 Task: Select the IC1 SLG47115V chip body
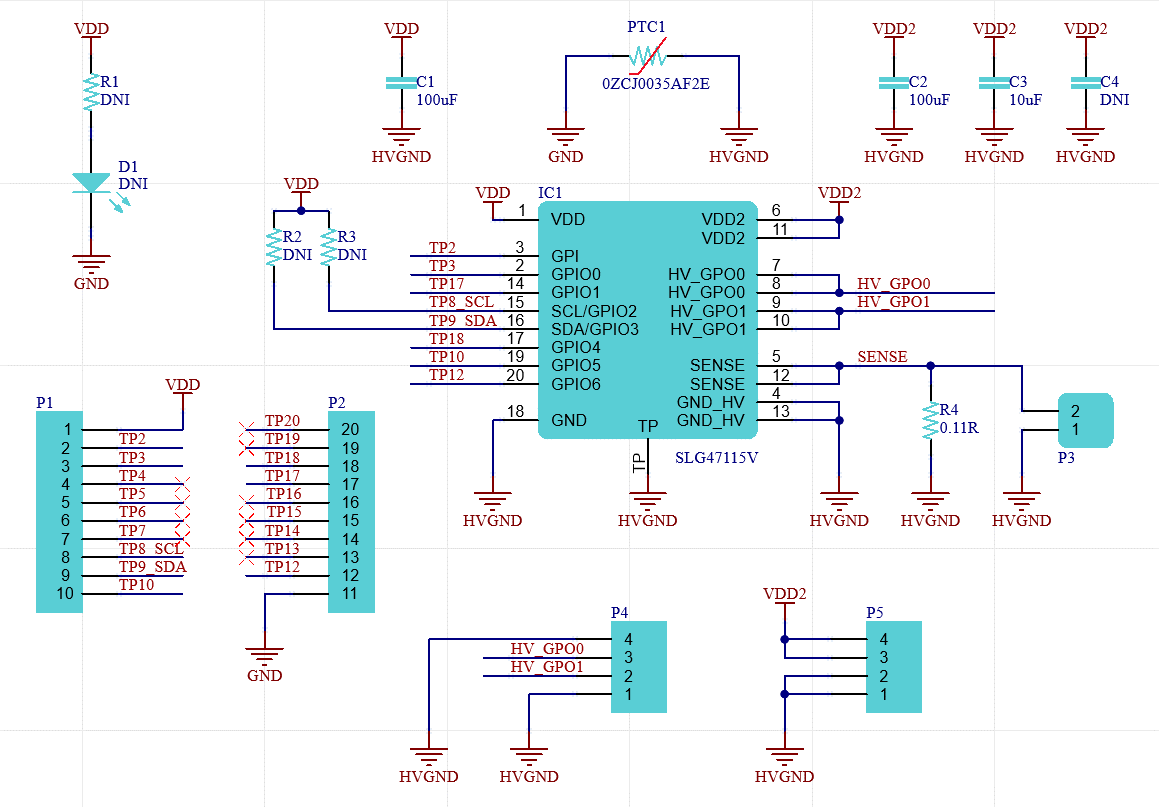647,320
